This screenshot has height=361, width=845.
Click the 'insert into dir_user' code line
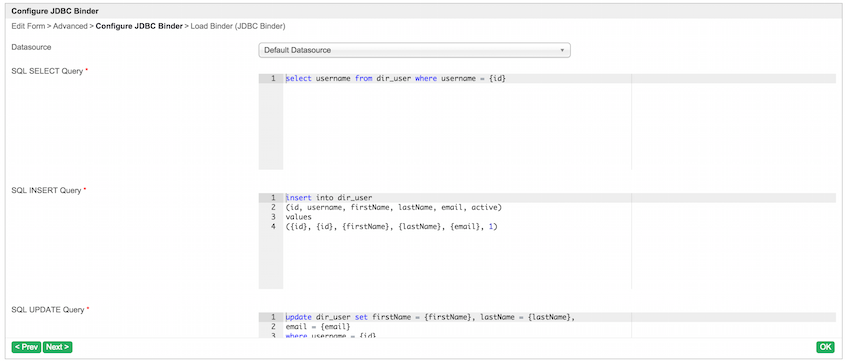pyautogui.click(x=329, y=198)
